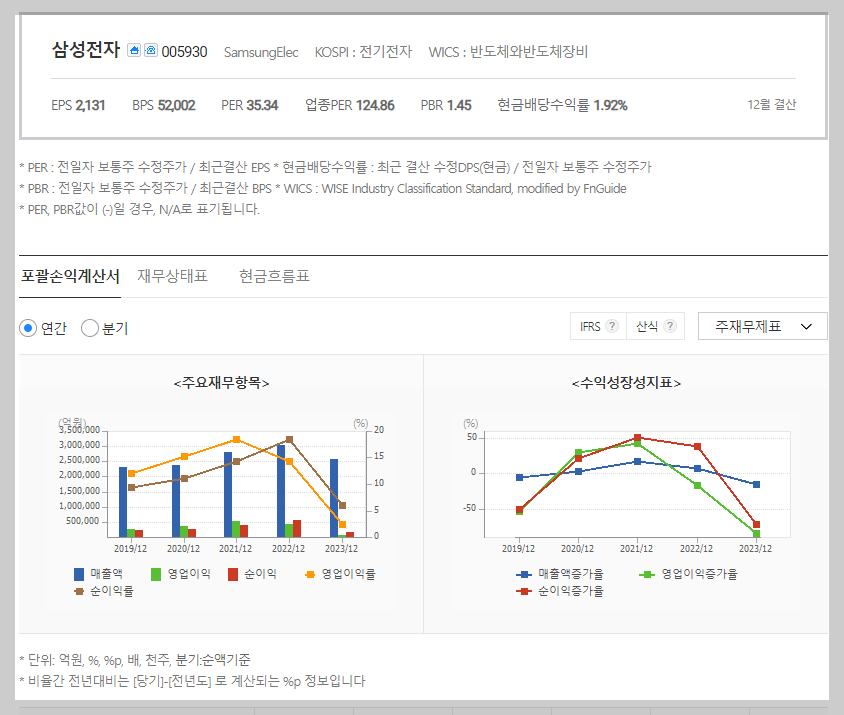Select the 연간 radio button
The image size is (844, 715).
(28, 328)
